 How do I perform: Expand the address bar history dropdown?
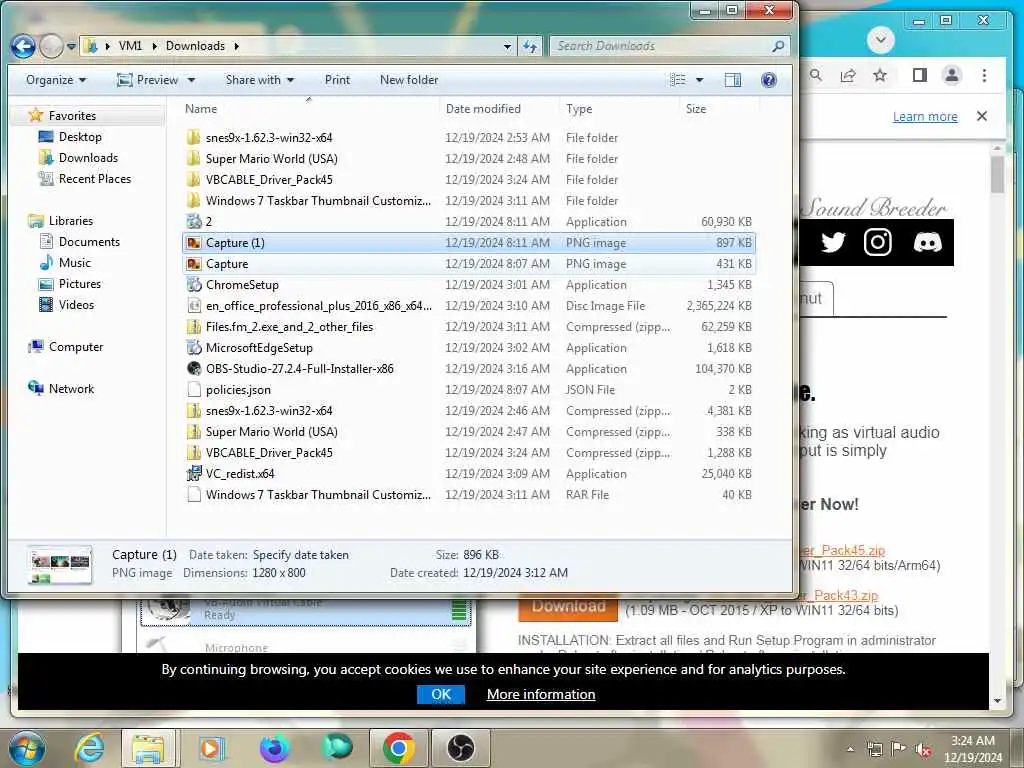pos(507,46)
